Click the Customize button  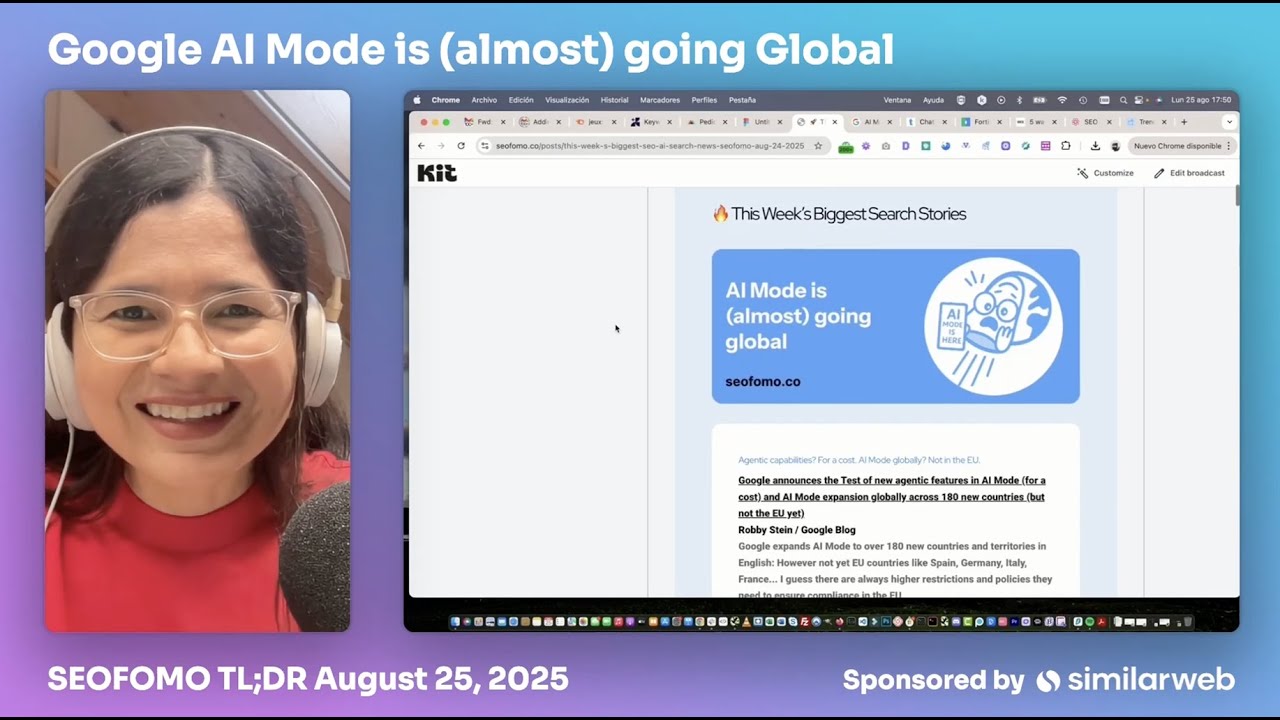[x=1105, y=173]
